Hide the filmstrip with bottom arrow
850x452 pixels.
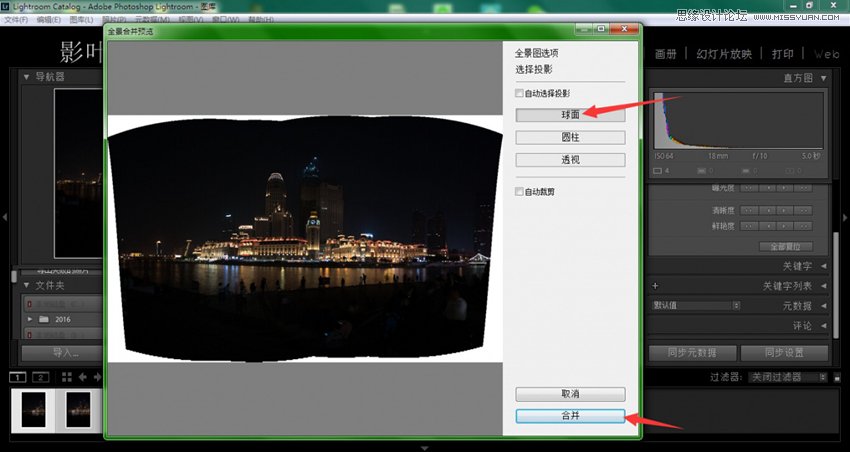coord(424,448)
